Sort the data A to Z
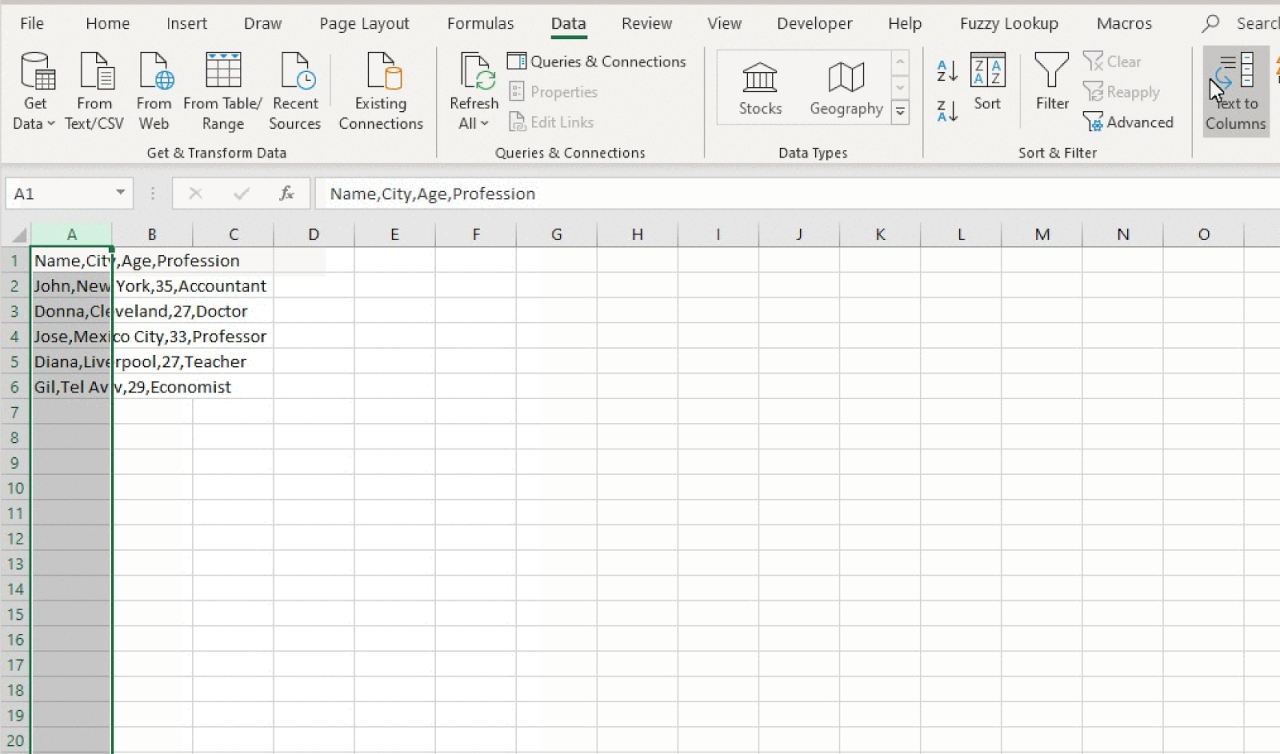1280x754 pixels. click(x=946, y=72)
